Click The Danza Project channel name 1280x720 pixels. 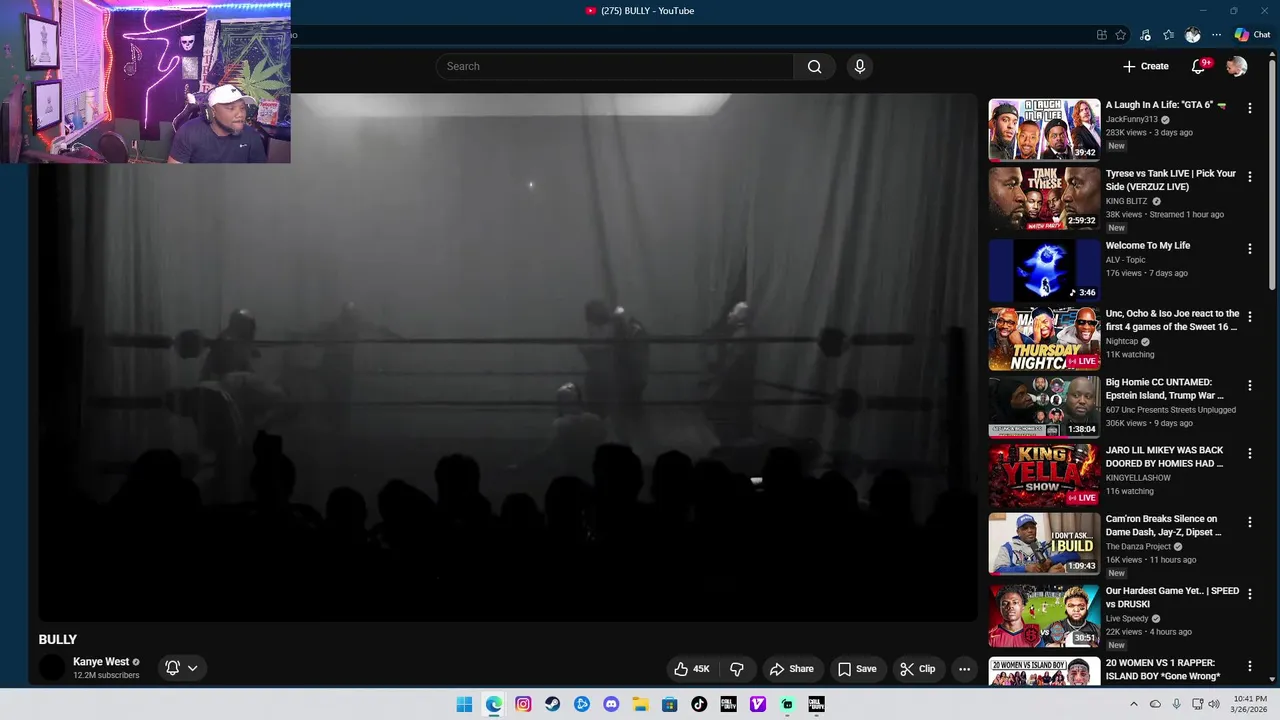click(x=1139, y=547)
